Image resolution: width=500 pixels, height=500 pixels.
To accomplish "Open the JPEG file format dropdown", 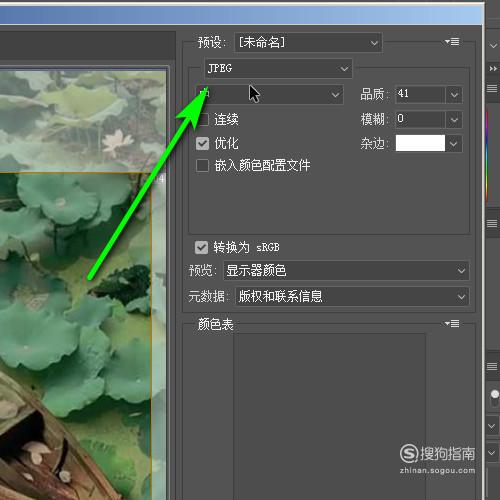I will pyautogui.click(x=278, y=69).
